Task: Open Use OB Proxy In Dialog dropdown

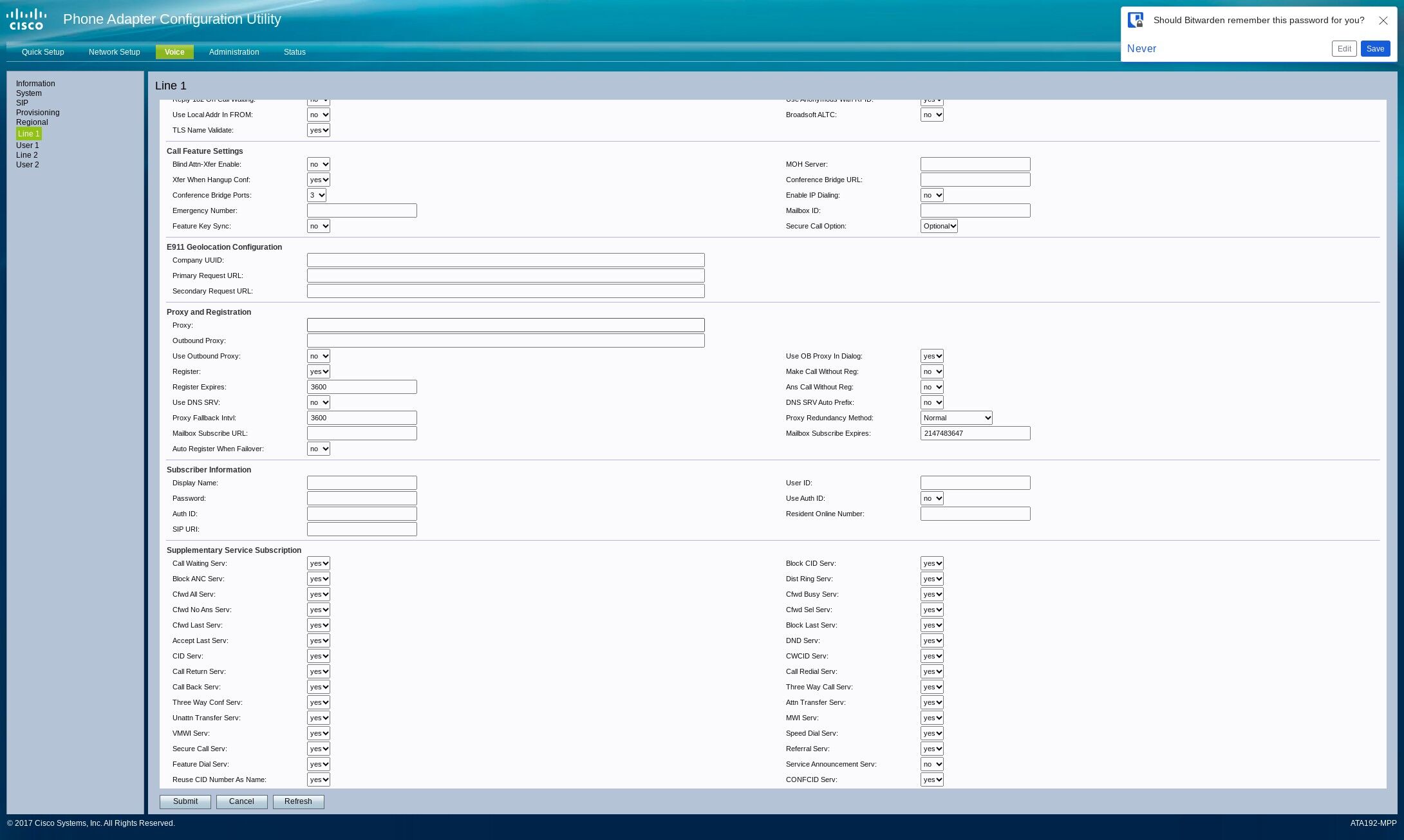Action: coord(932,357)
